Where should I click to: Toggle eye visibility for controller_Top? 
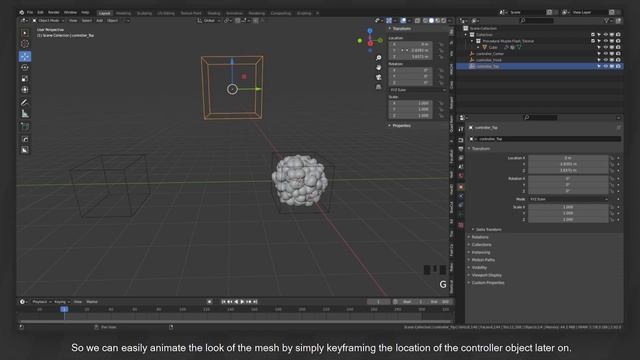605,66
